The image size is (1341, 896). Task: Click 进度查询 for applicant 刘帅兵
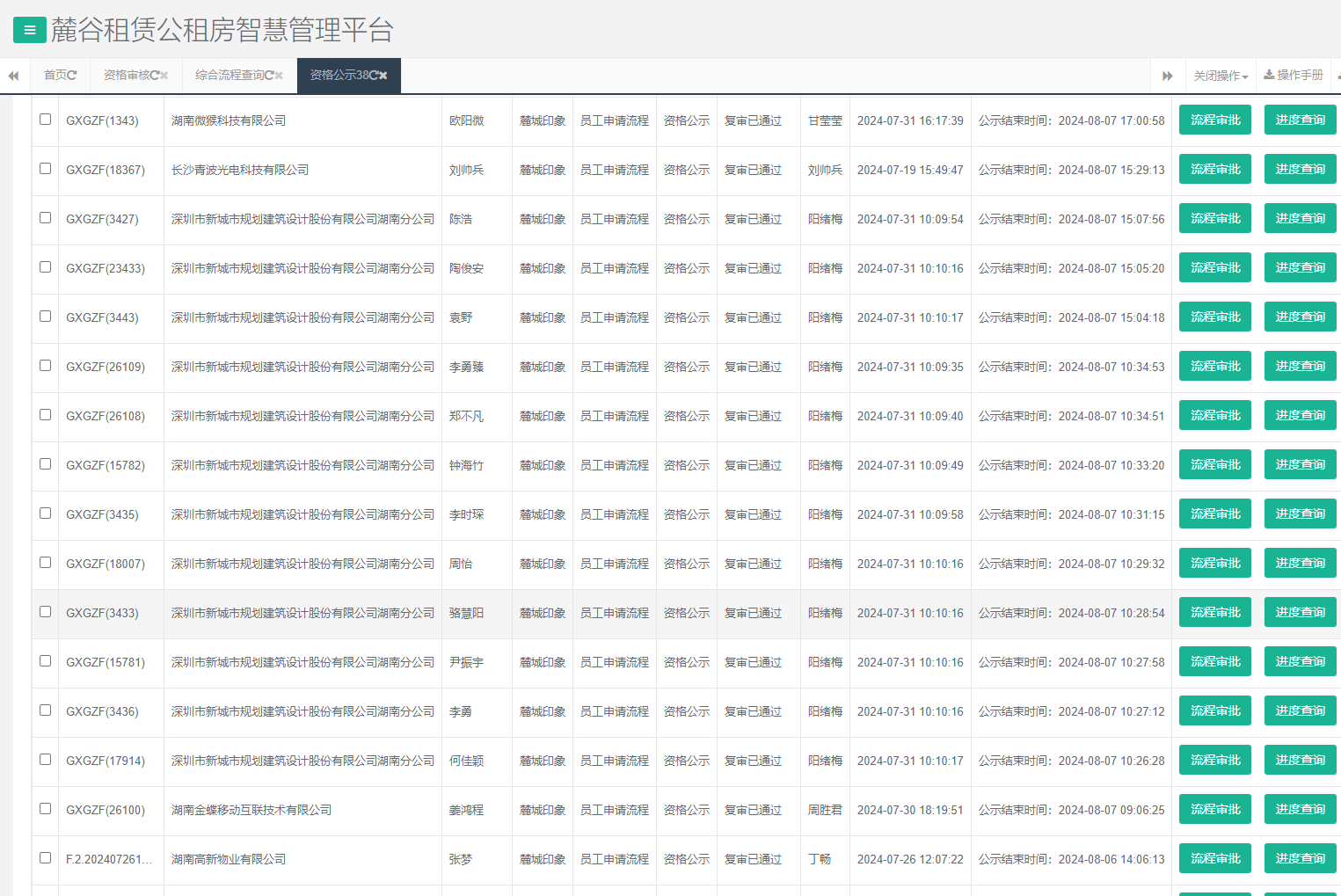pos(1300,170)
